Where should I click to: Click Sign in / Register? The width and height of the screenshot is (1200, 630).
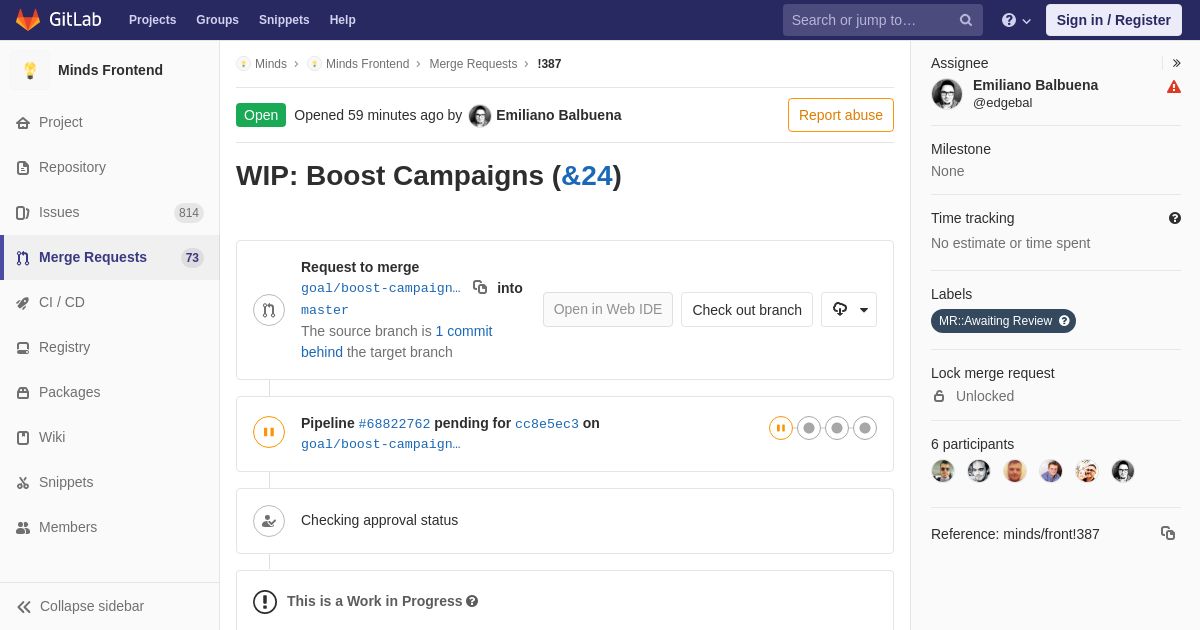pos(1114,20)
